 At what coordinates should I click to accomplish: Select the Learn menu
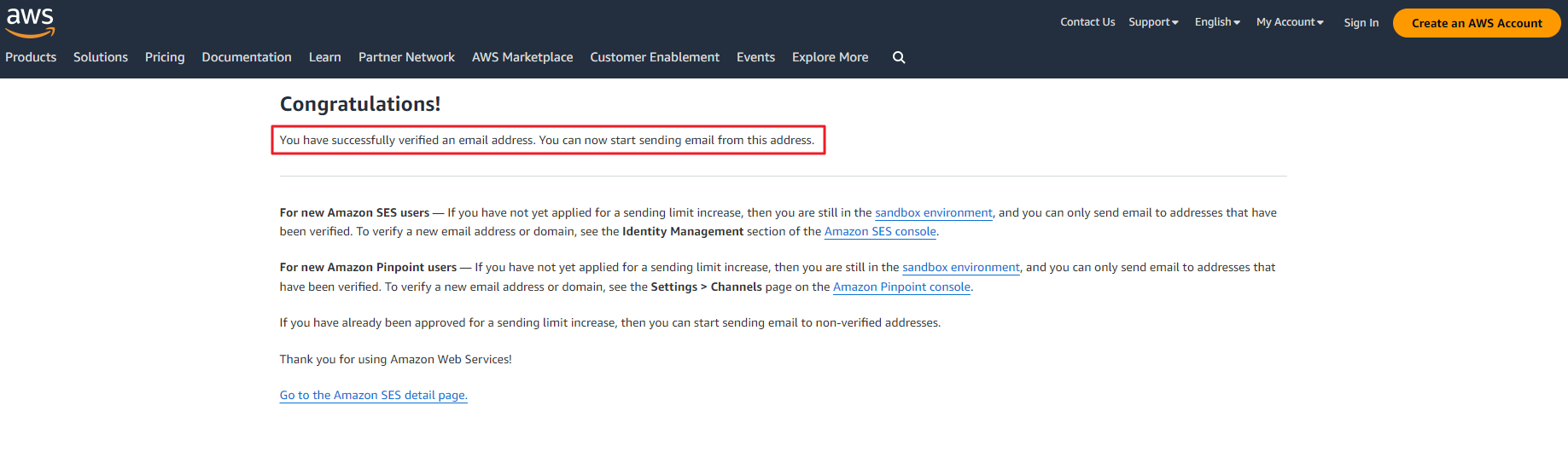[325, 57]
